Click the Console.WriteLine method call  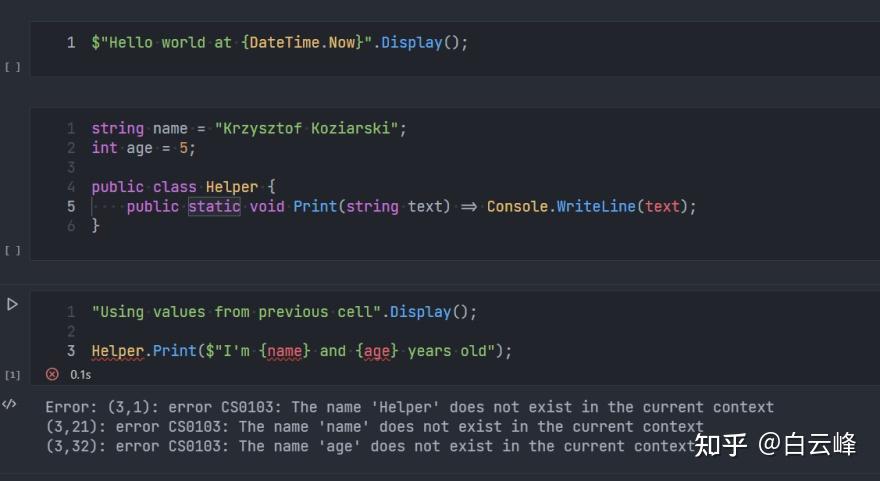coord(561,207)
